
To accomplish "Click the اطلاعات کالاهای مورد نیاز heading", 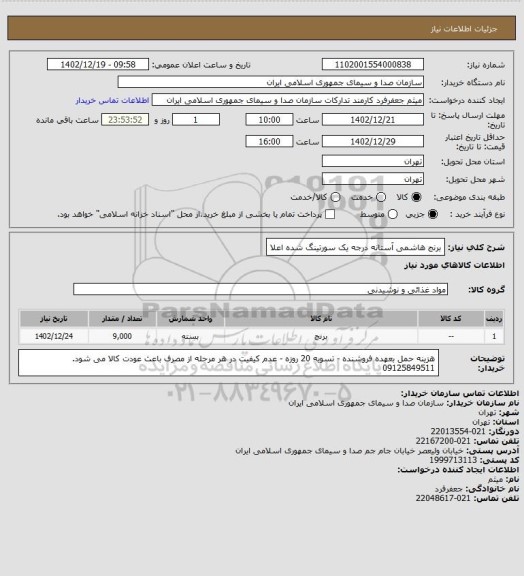I will pos(455,265).
